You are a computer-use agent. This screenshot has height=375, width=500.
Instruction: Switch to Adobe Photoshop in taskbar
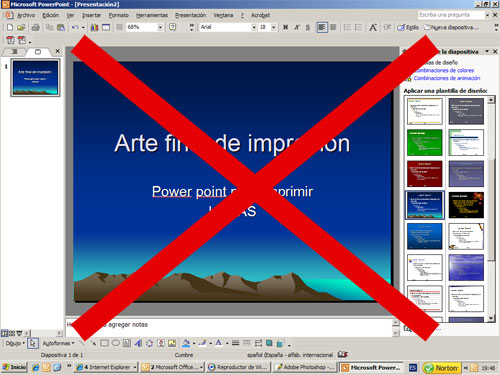click(305, 367)
